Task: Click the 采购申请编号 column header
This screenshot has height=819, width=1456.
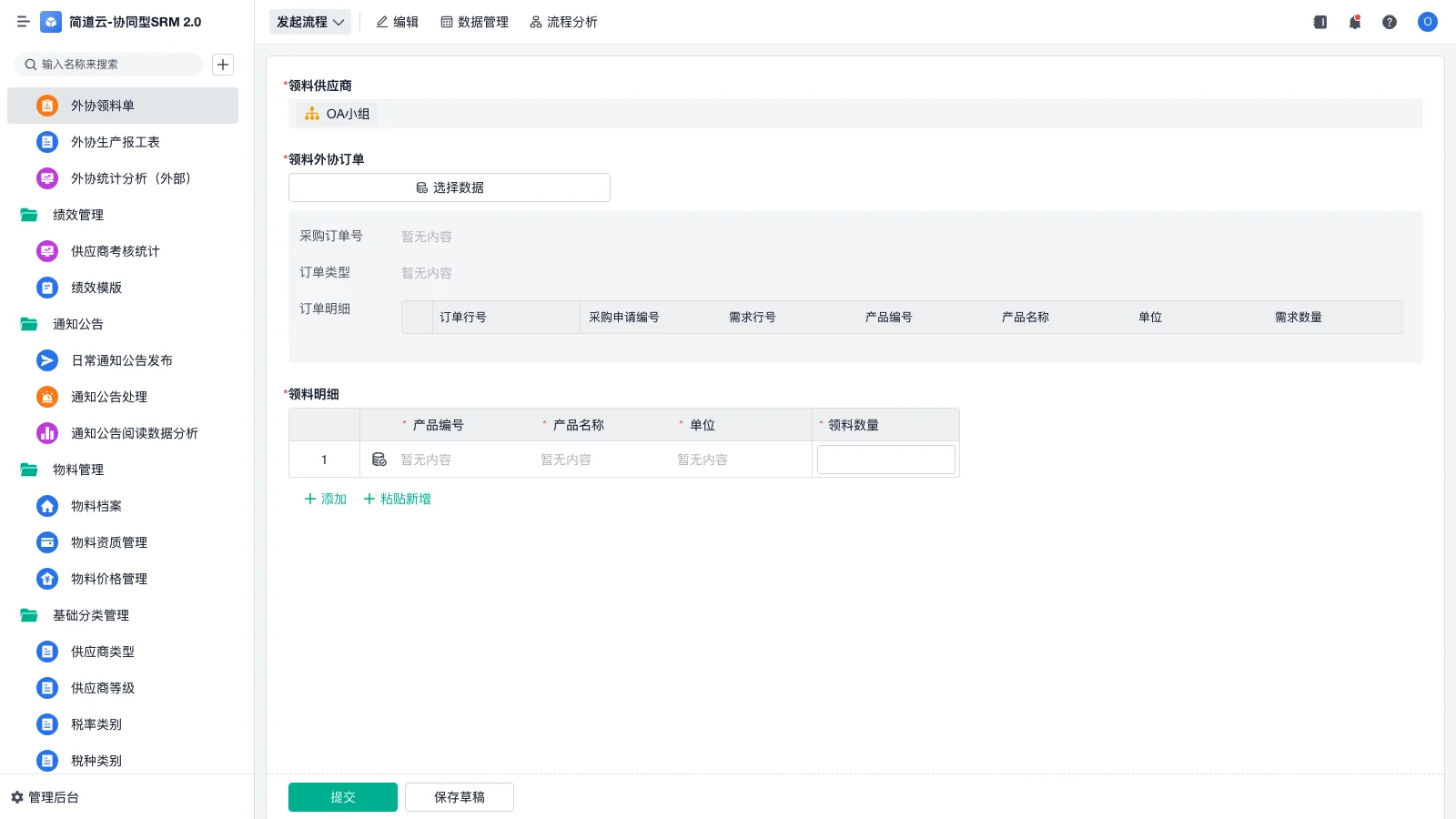Action: 624,318
